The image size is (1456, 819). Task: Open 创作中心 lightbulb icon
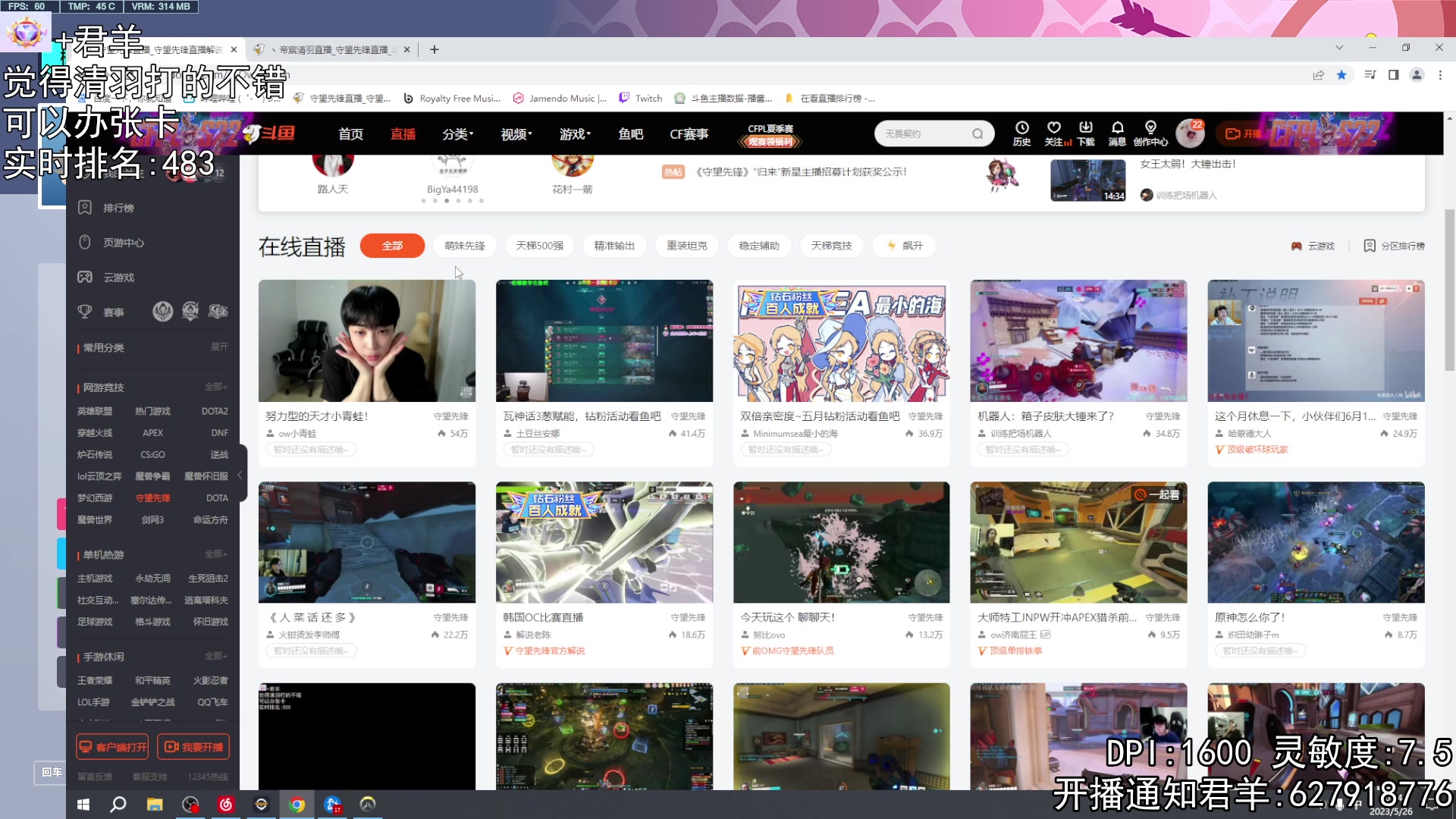[1150, 133]
